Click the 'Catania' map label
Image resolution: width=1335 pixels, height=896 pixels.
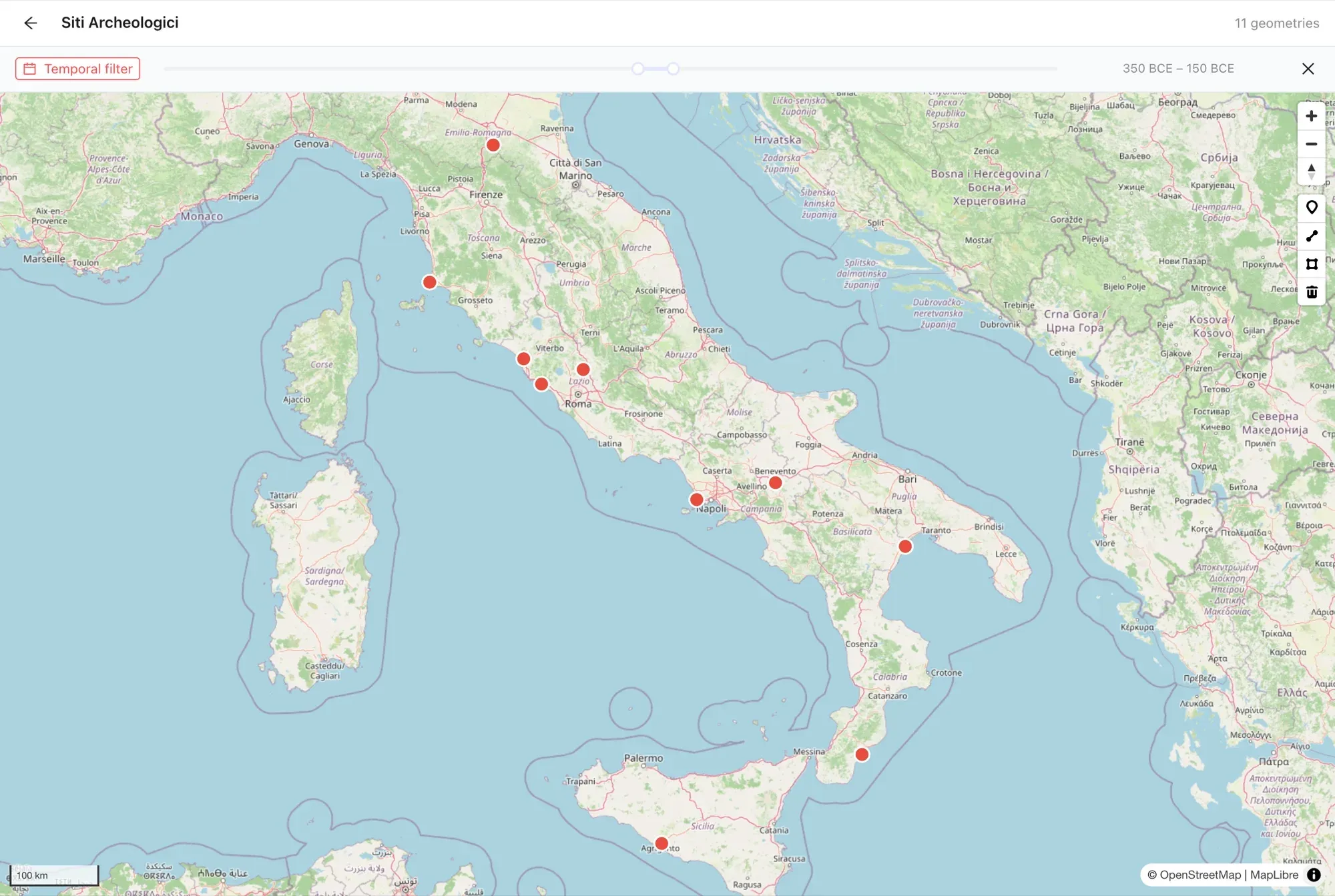(x=774, y=831)
